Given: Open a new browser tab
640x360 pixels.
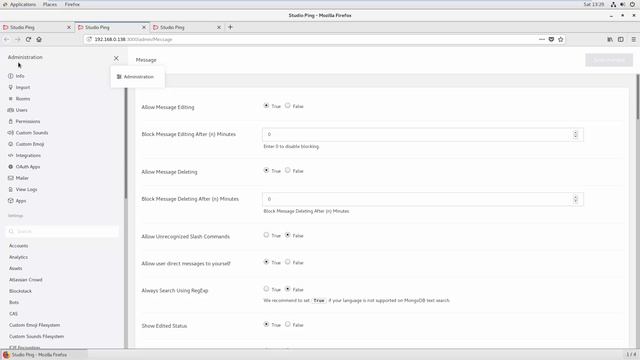Looking at the screenshot, I should [x=230, y=27].
